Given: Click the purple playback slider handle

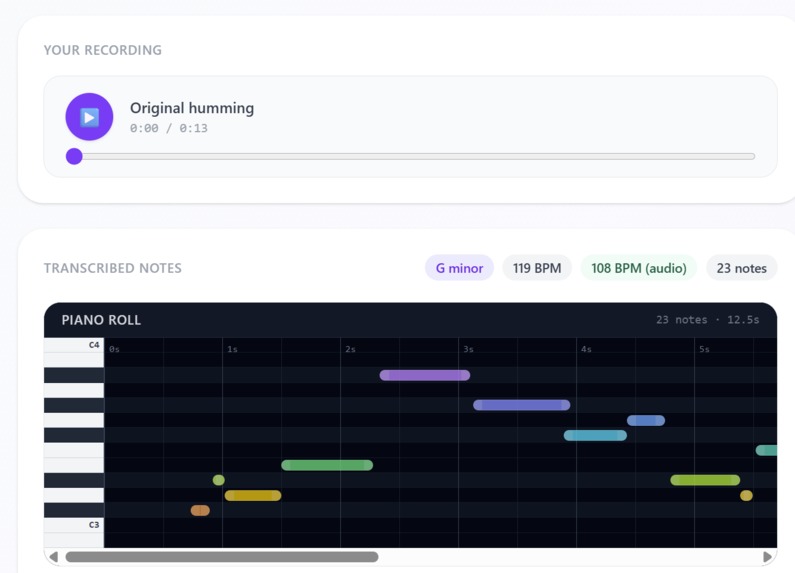Looking at the screenshot, I should [74, 156].
